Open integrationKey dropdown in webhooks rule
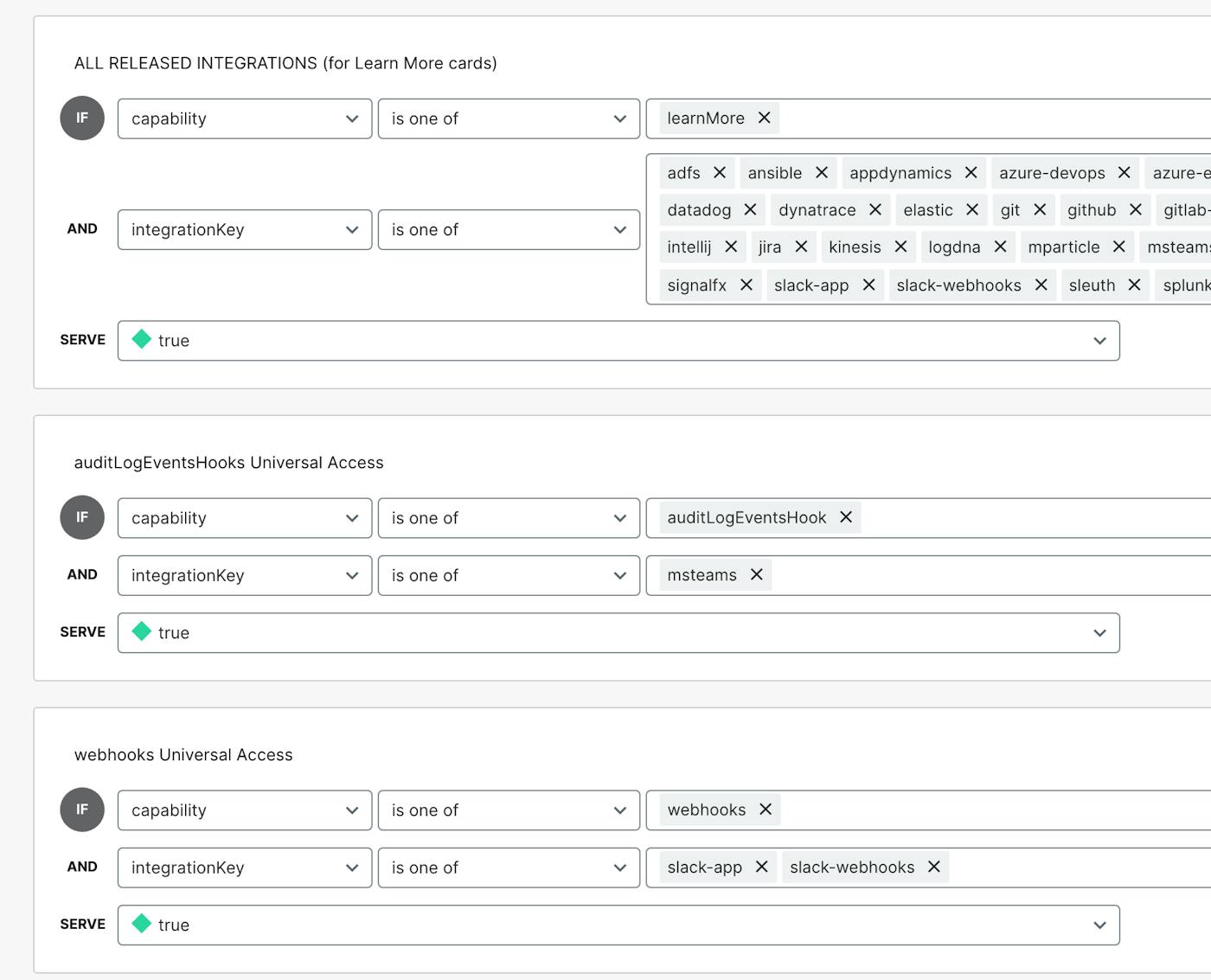This screenshot has height=980, width=1211. tap(245, 868)
